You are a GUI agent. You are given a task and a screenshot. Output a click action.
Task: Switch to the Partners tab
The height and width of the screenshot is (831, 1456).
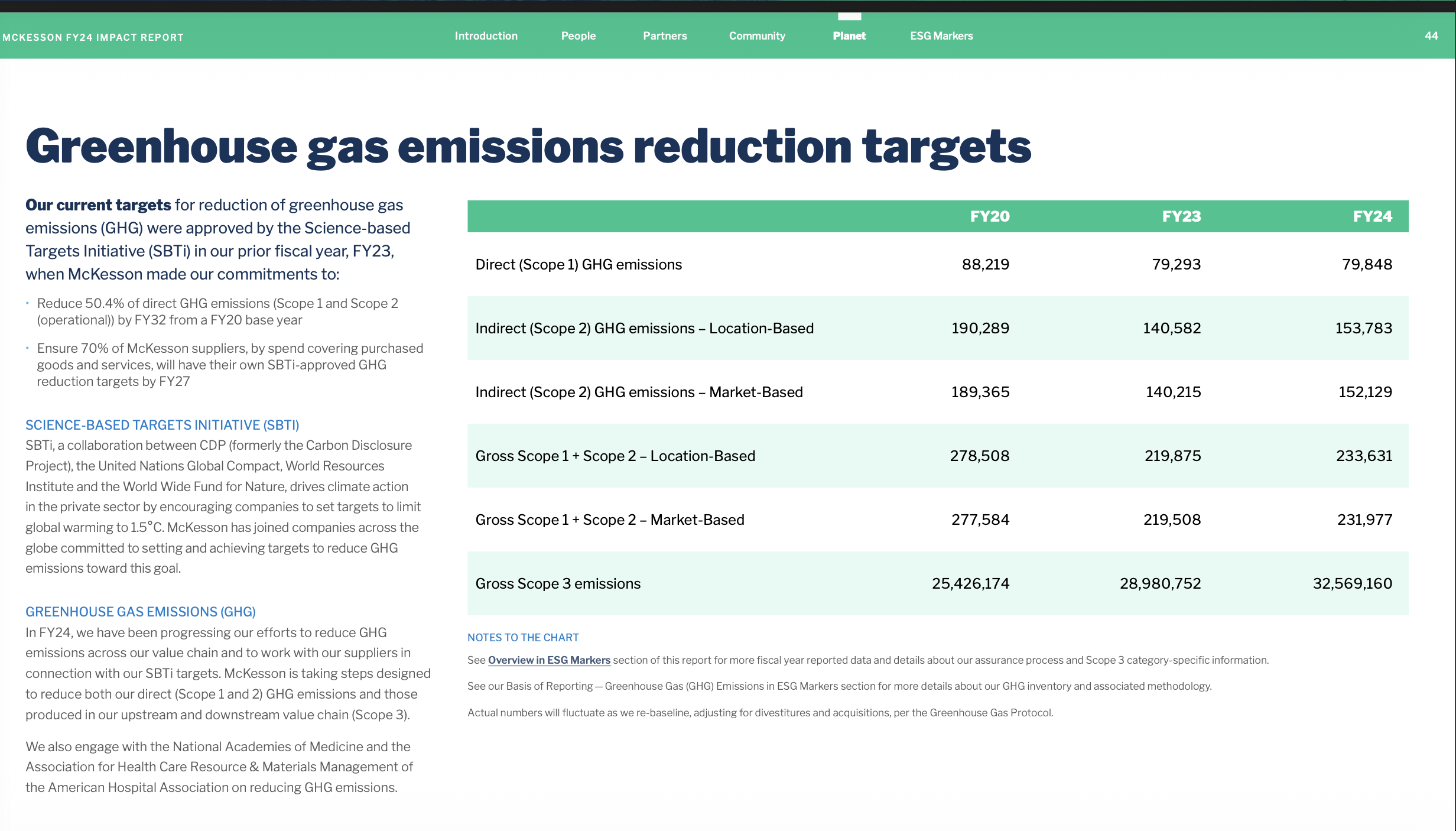click(665, 36)
